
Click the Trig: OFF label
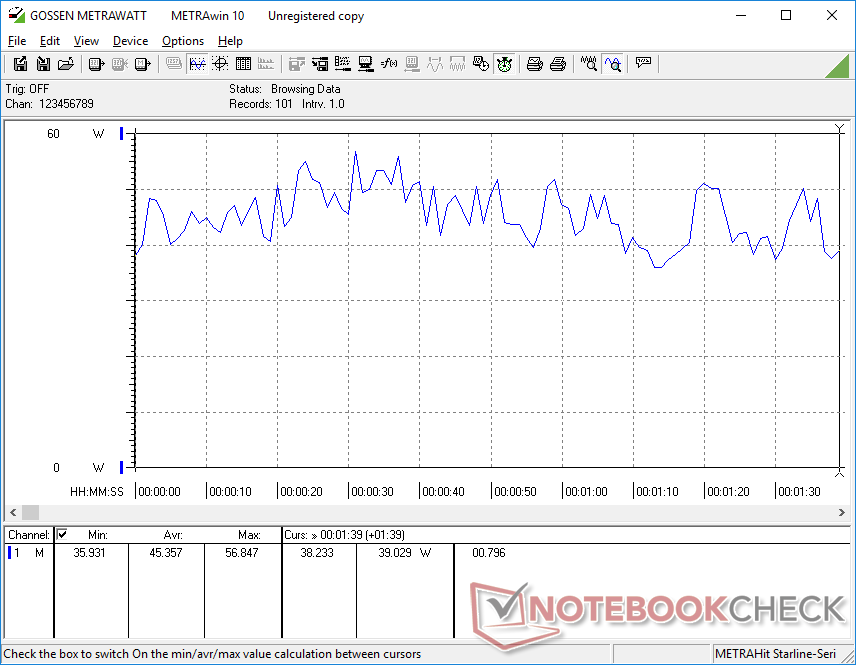[x=27, y=88]
